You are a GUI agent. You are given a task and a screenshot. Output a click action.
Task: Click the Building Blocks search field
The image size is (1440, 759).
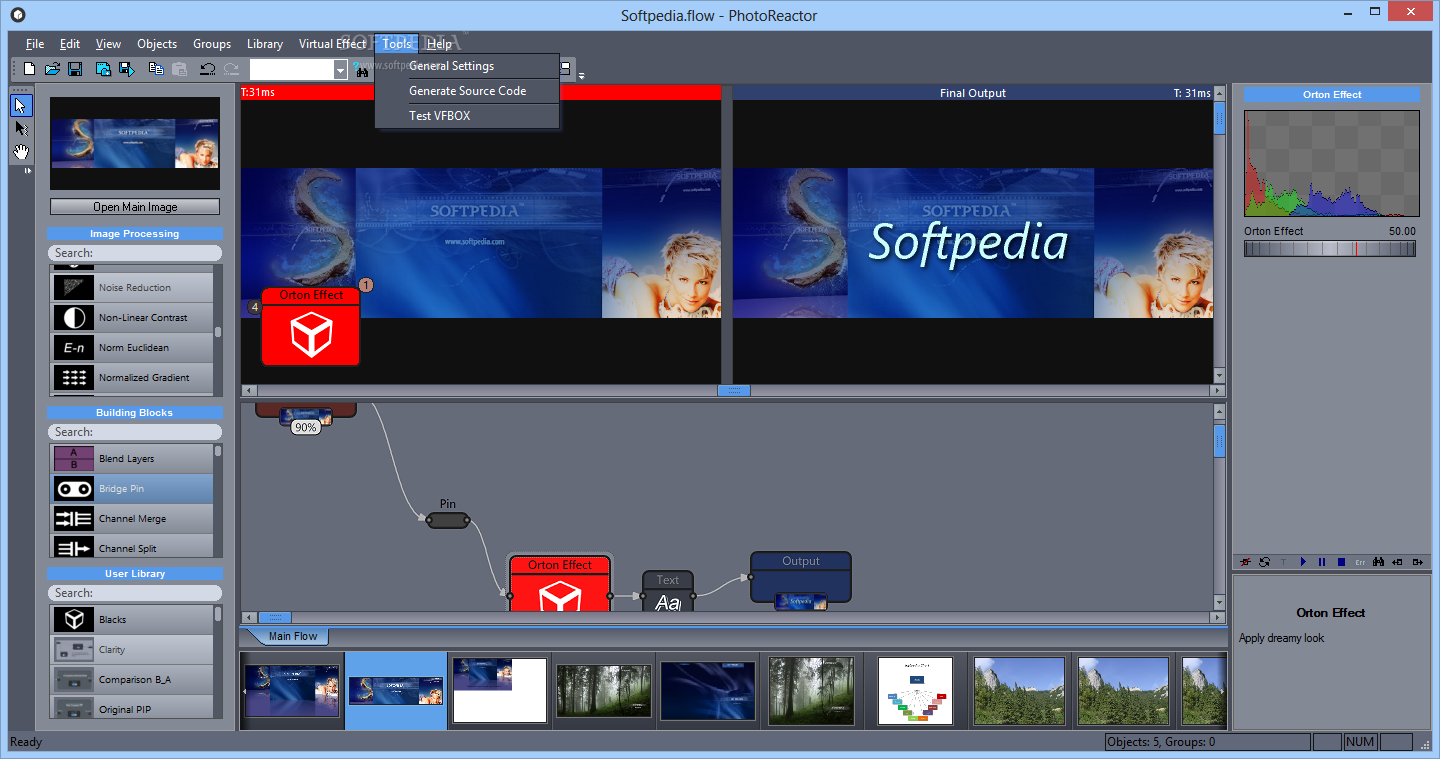tap(135, 432)
